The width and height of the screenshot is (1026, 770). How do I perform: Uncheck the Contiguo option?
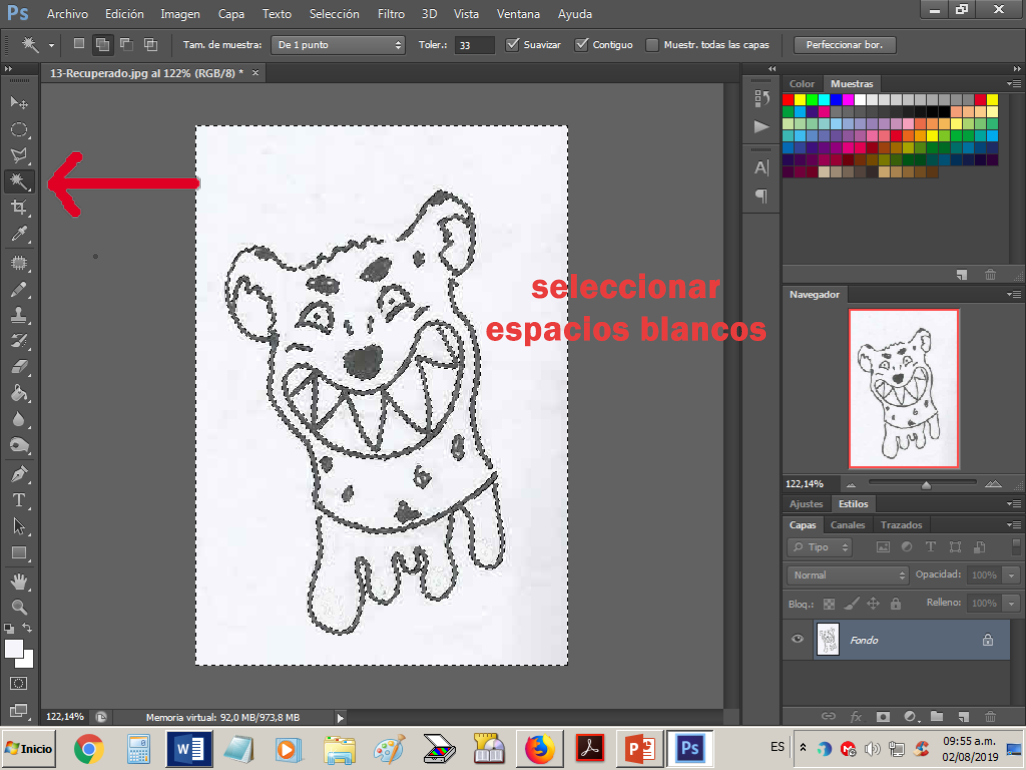[x=582, y=44]
